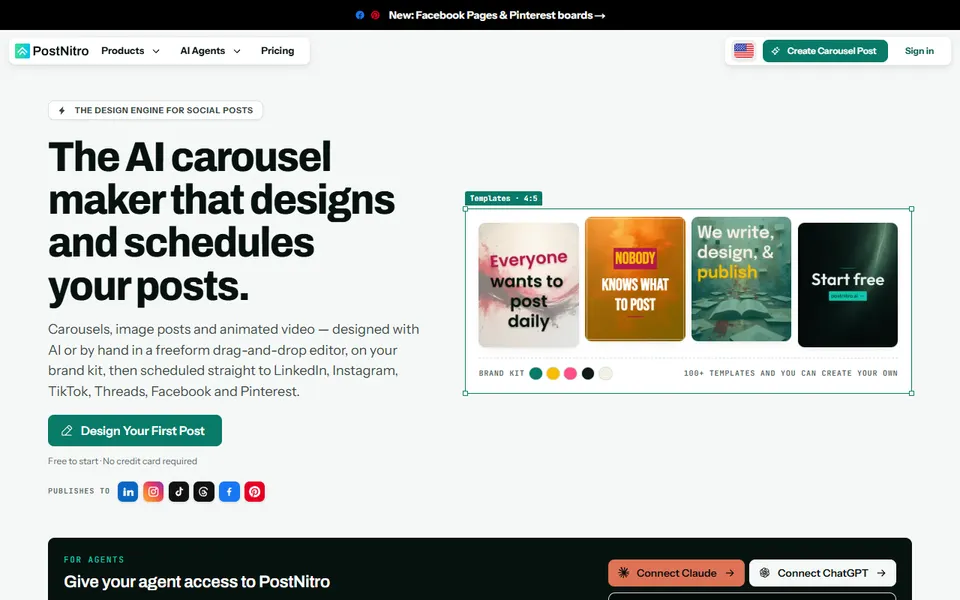Click the Design Your First Post button
The height and width of the screenshot is (600, 960).
click(x=135, y=431)
